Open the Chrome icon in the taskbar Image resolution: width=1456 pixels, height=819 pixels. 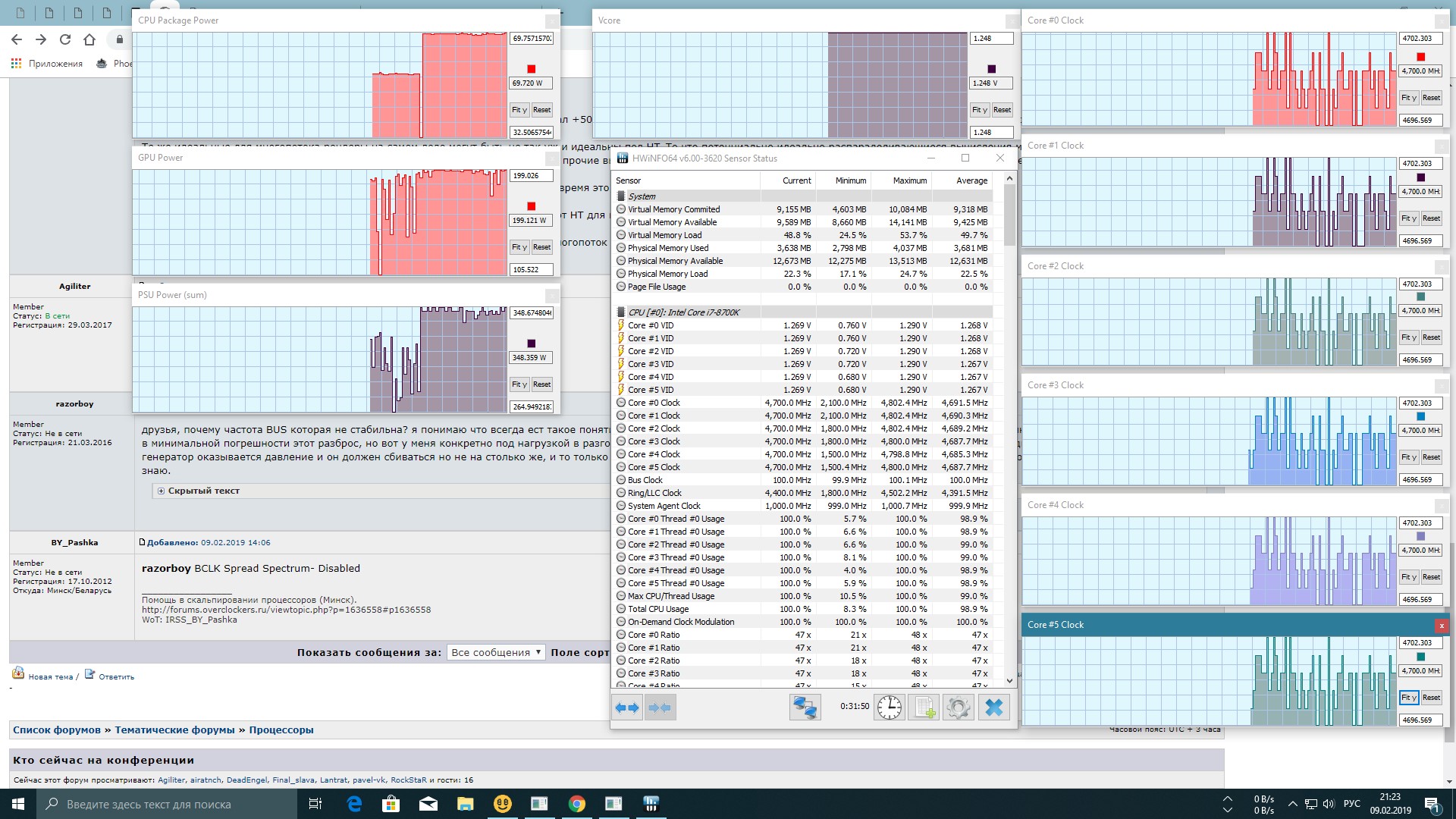pos(577,804)
